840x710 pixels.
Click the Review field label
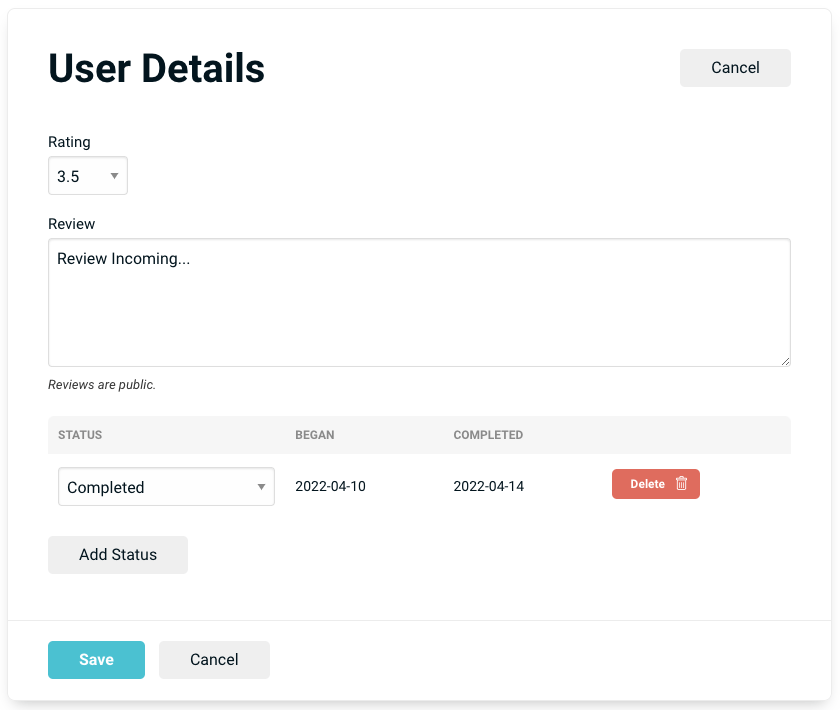72,224
